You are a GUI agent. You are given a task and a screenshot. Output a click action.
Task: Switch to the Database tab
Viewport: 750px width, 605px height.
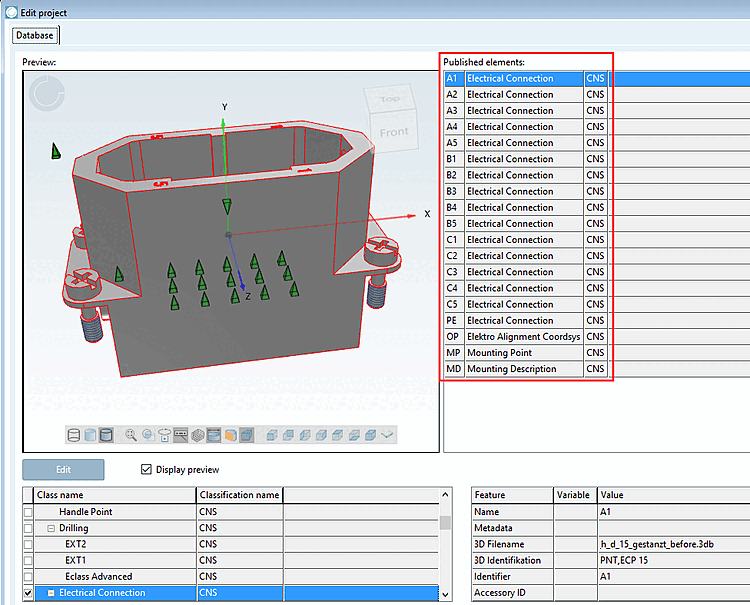pos(35,36)
